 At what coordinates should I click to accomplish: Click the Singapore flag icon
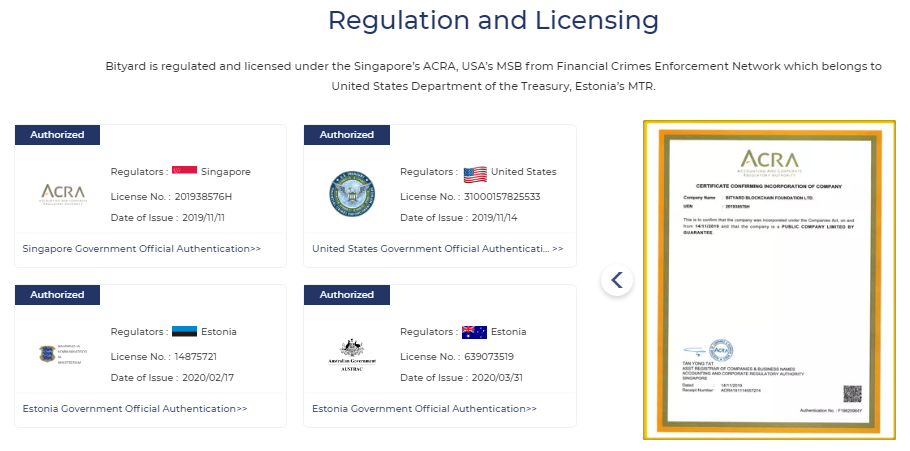click(x=184, y=171)
